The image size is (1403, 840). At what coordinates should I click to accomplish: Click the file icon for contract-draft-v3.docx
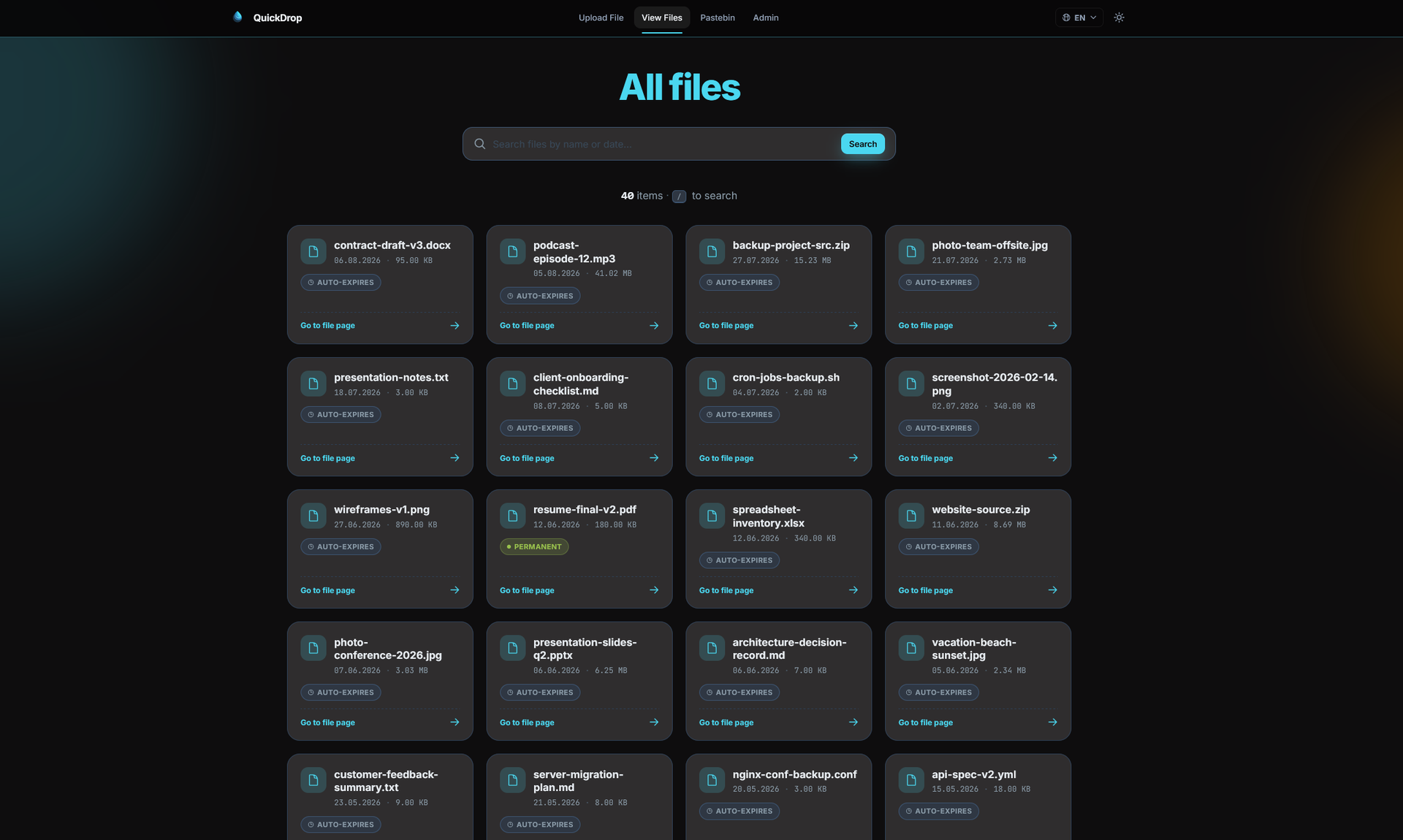click(x=313, y=251)
